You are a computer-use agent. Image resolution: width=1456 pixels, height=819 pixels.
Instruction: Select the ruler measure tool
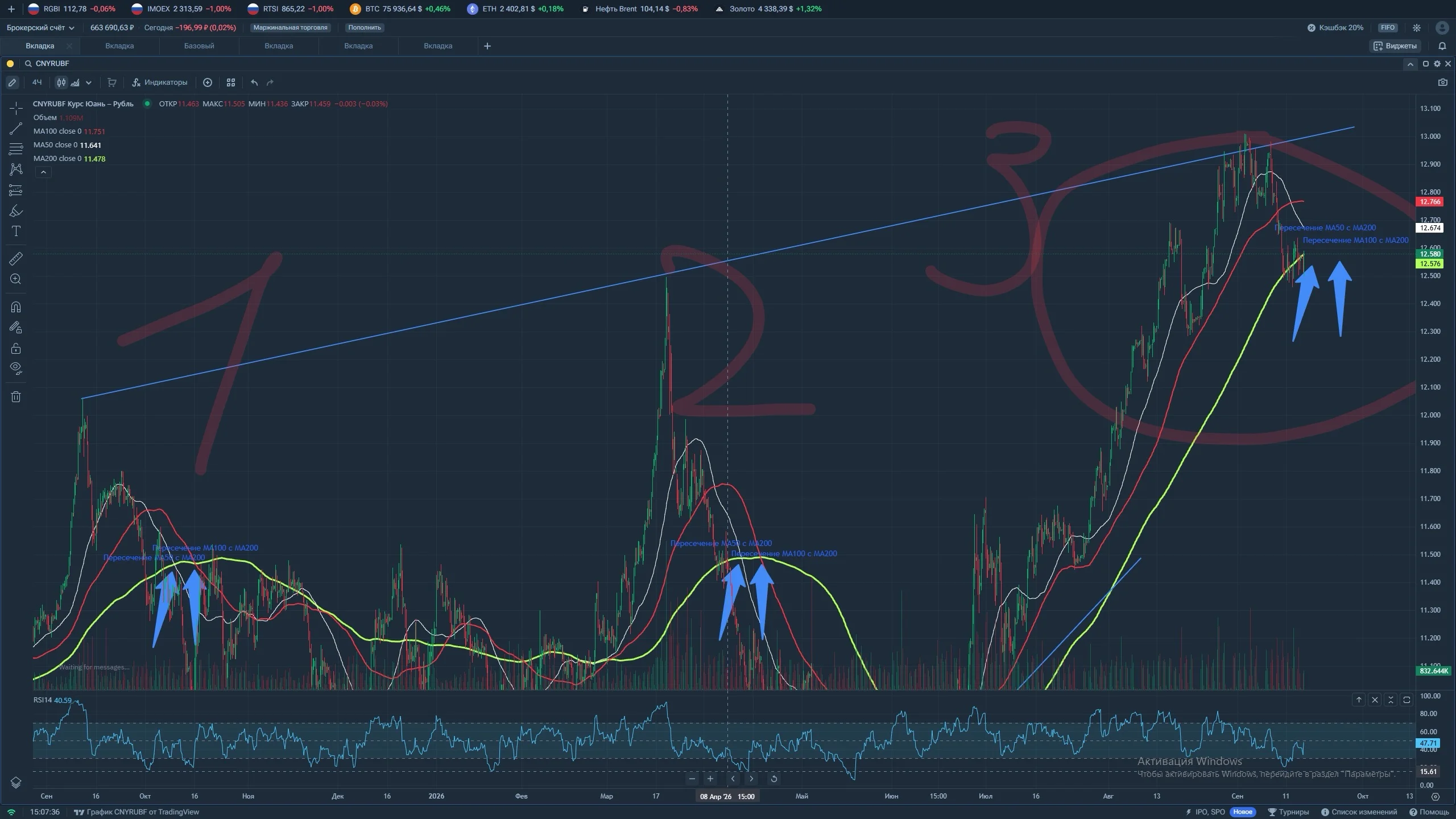point(16,259)
